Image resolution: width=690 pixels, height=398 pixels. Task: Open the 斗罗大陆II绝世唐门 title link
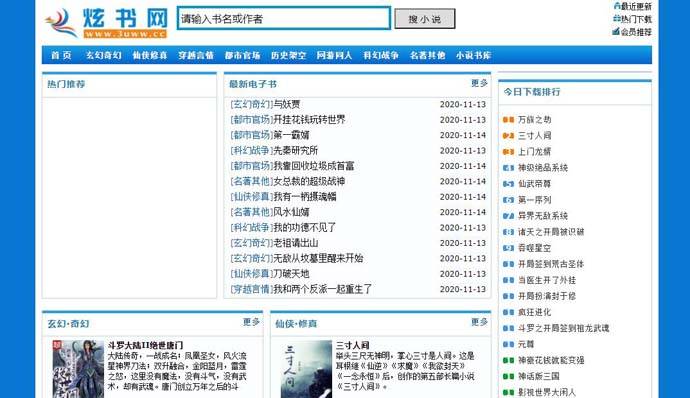tap(145, 345)
